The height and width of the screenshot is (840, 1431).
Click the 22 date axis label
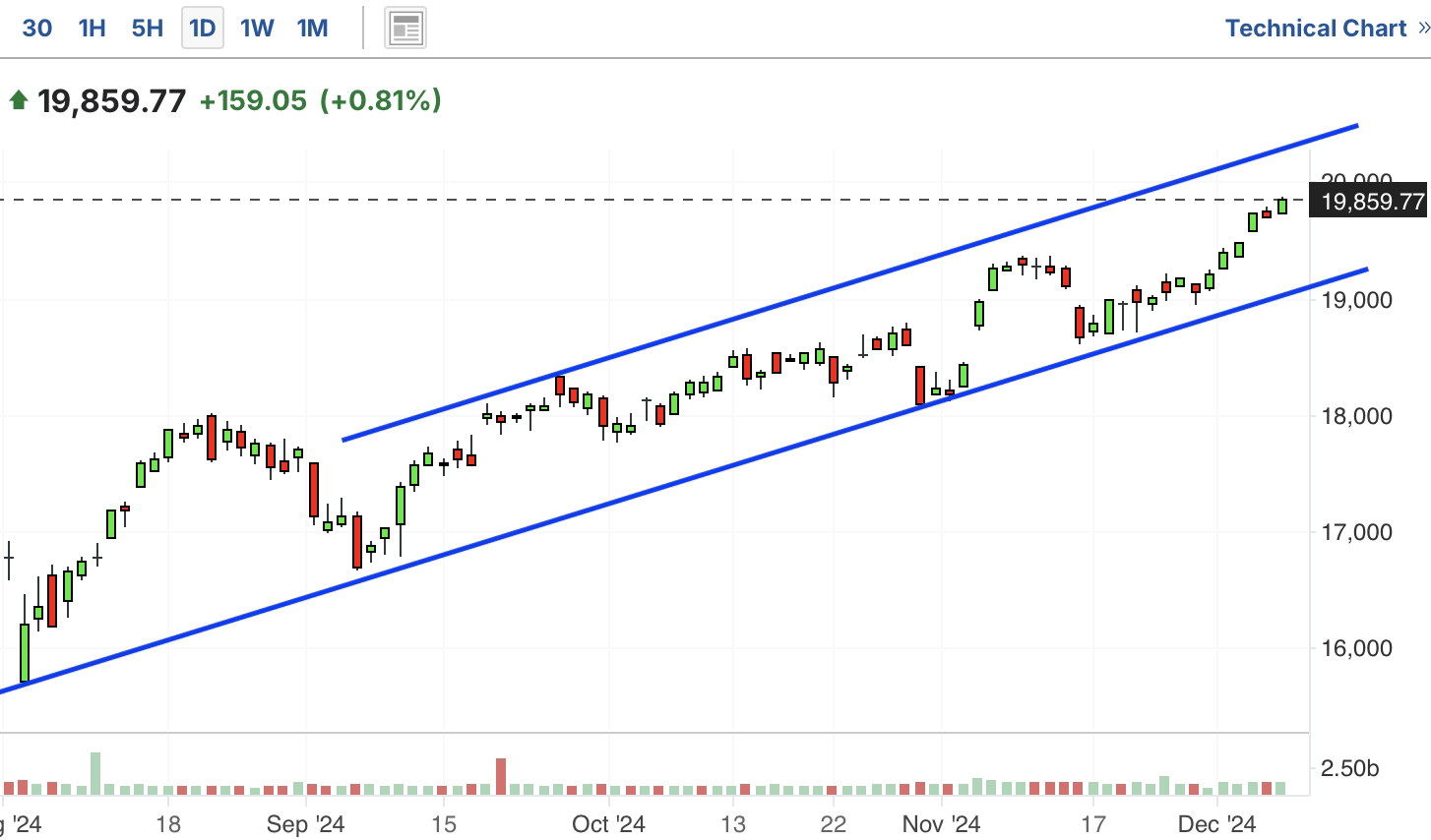pyautogui.click(x=834, y=824)
